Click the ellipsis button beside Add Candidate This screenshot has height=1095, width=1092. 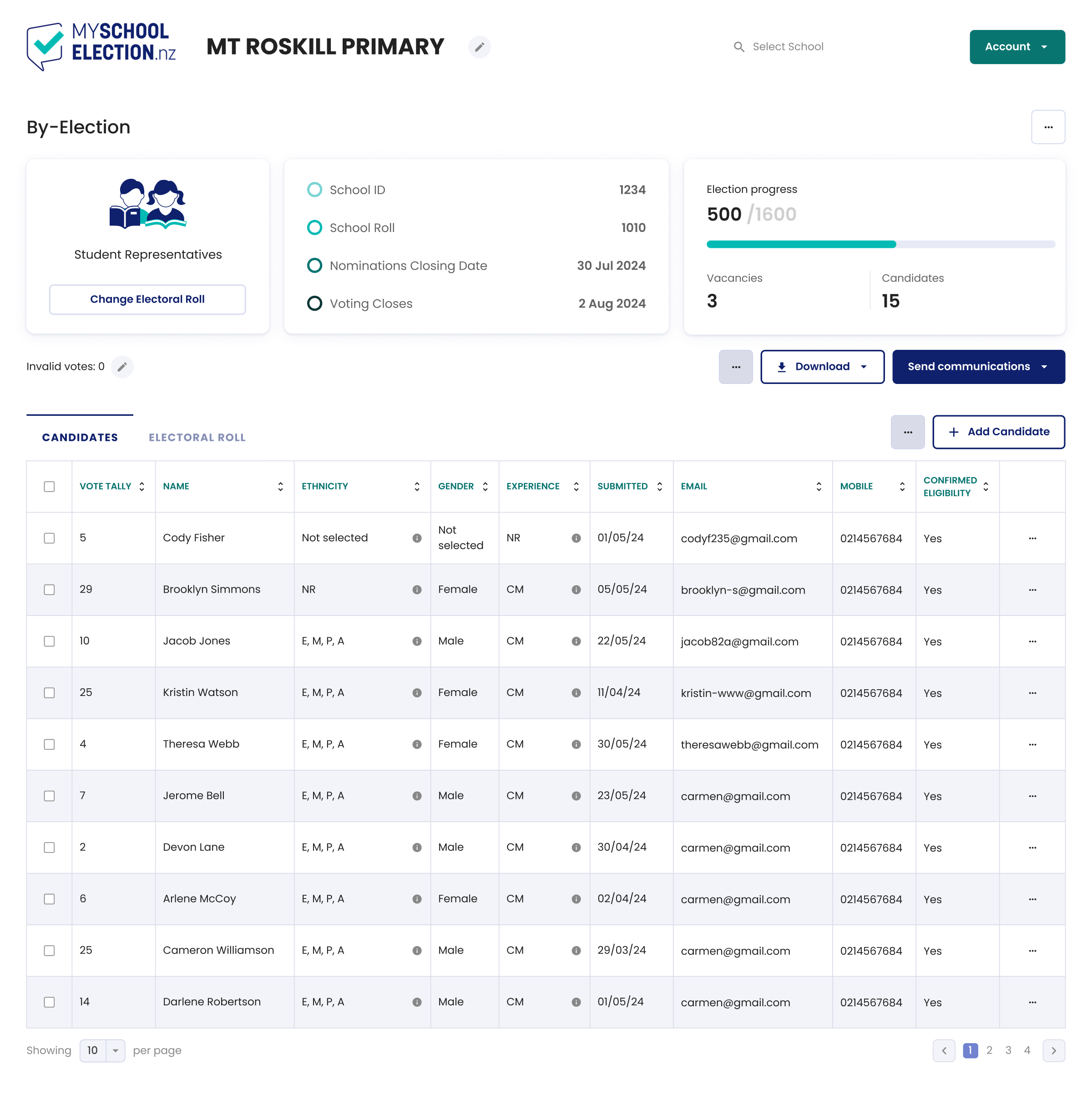pyautogui.click(x=907, y=432)
